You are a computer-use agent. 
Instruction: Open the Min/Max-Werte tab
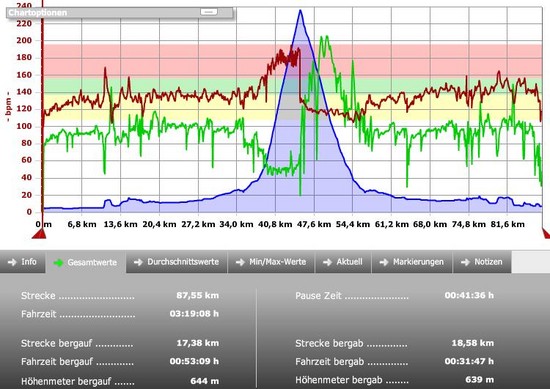[271, 262]
